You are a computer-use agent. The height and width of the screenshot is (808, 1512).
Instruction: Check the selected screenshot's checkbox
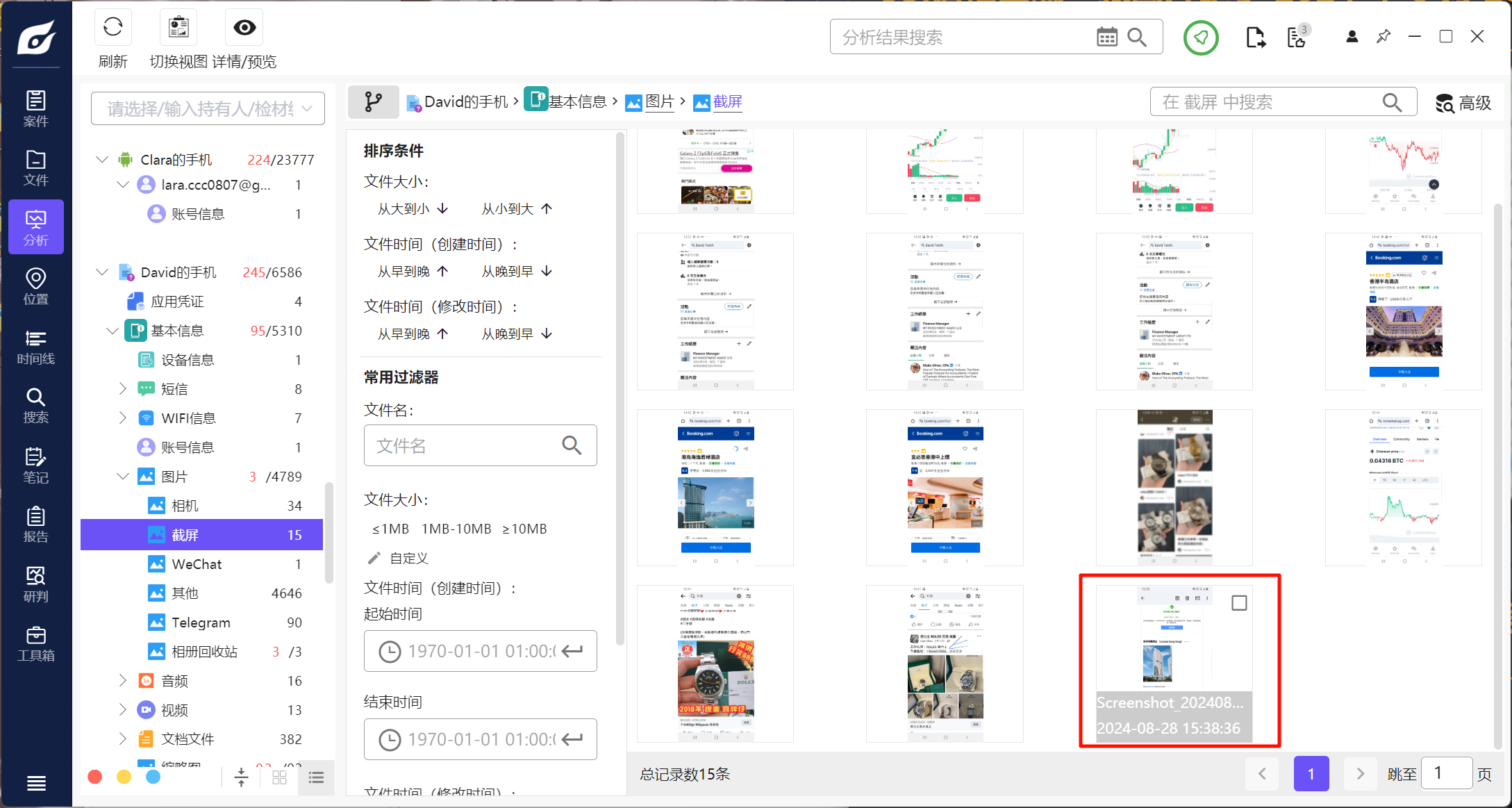point(1238,603)
